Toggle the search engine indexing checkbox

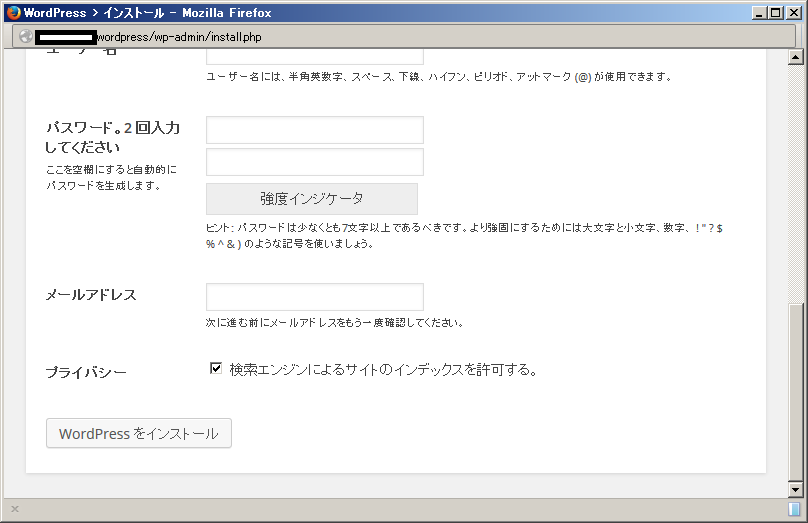tap(216, 368)
